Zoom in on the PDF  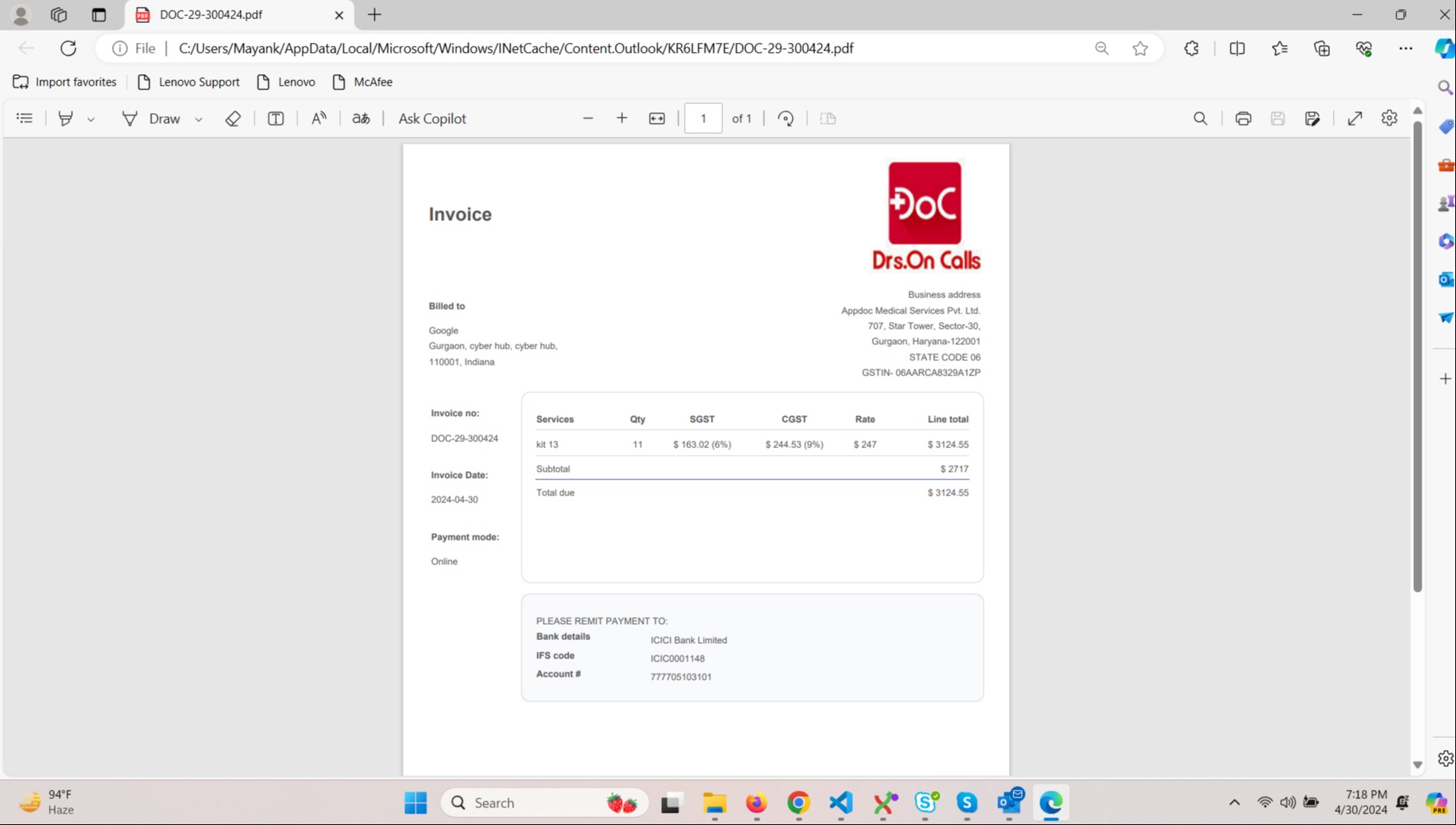click(x=622, y=119)
